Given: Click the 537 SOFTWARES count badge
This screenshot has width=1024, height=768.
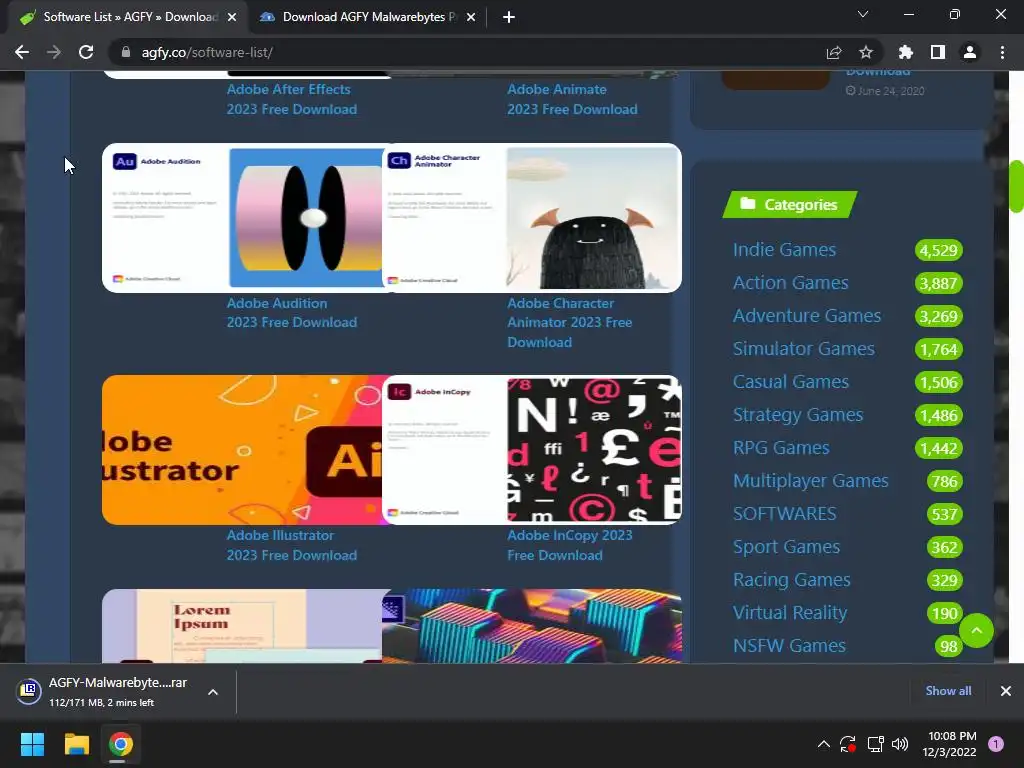Looking at the screenshot, I should (x=944, y=514).
